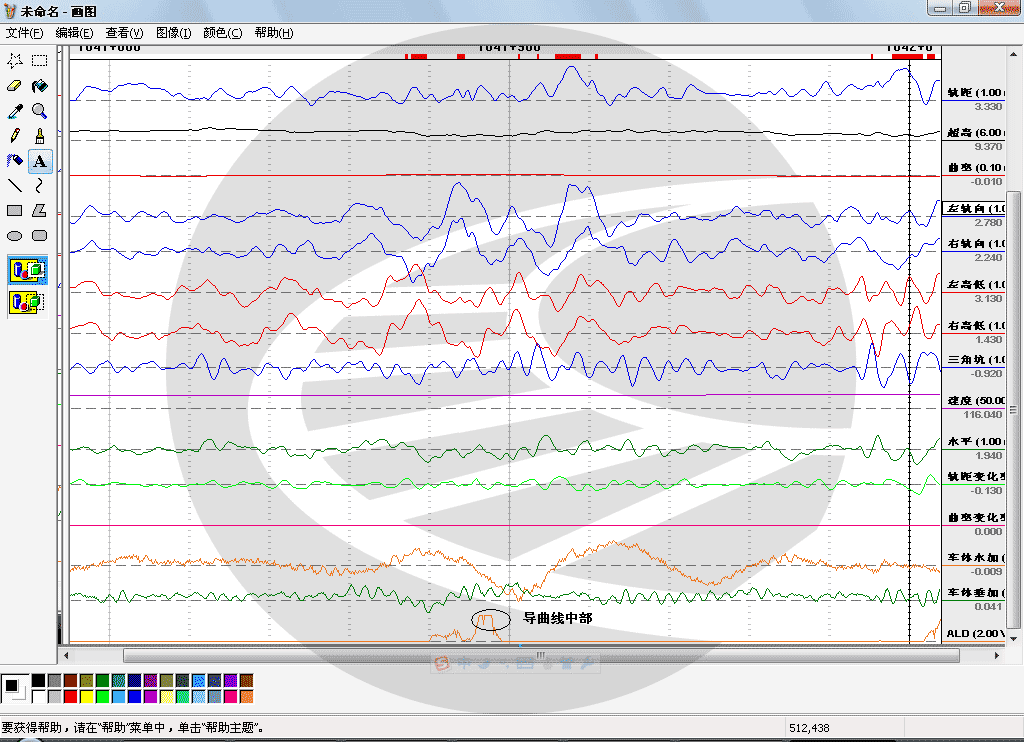Screen dimensions: 1024x742
Task: Click the vertical scrollbar down arrow
Action: tap(1014, 639)
